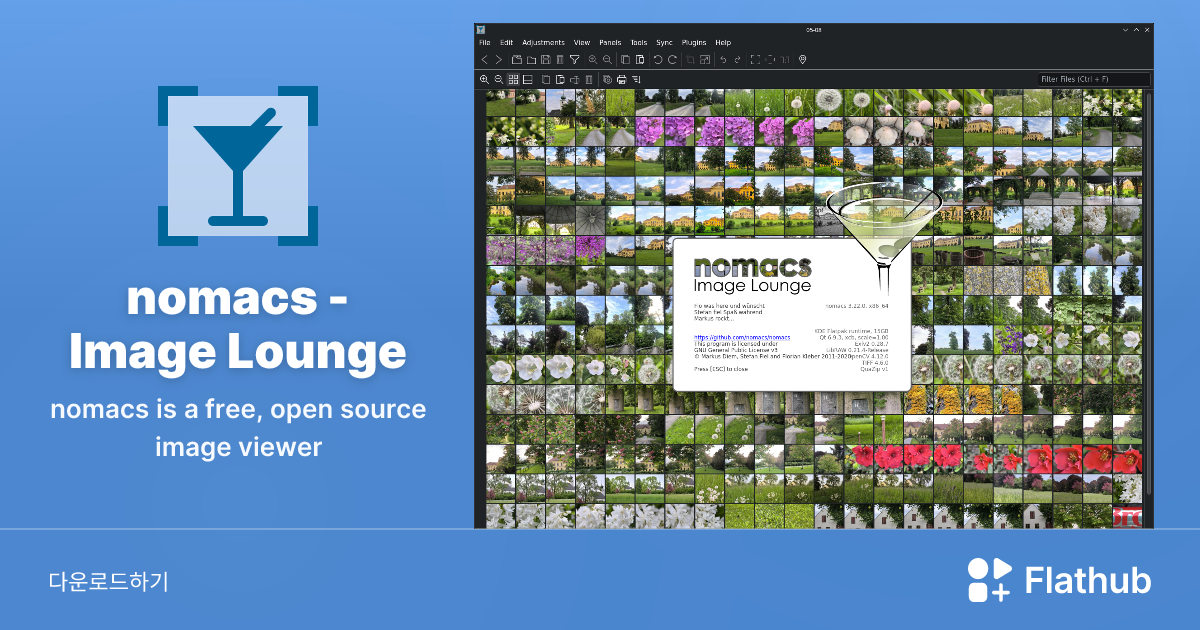1200x630 pixels.
Task: Open the GPS location pin tool
Action: (x=801, y=60)
